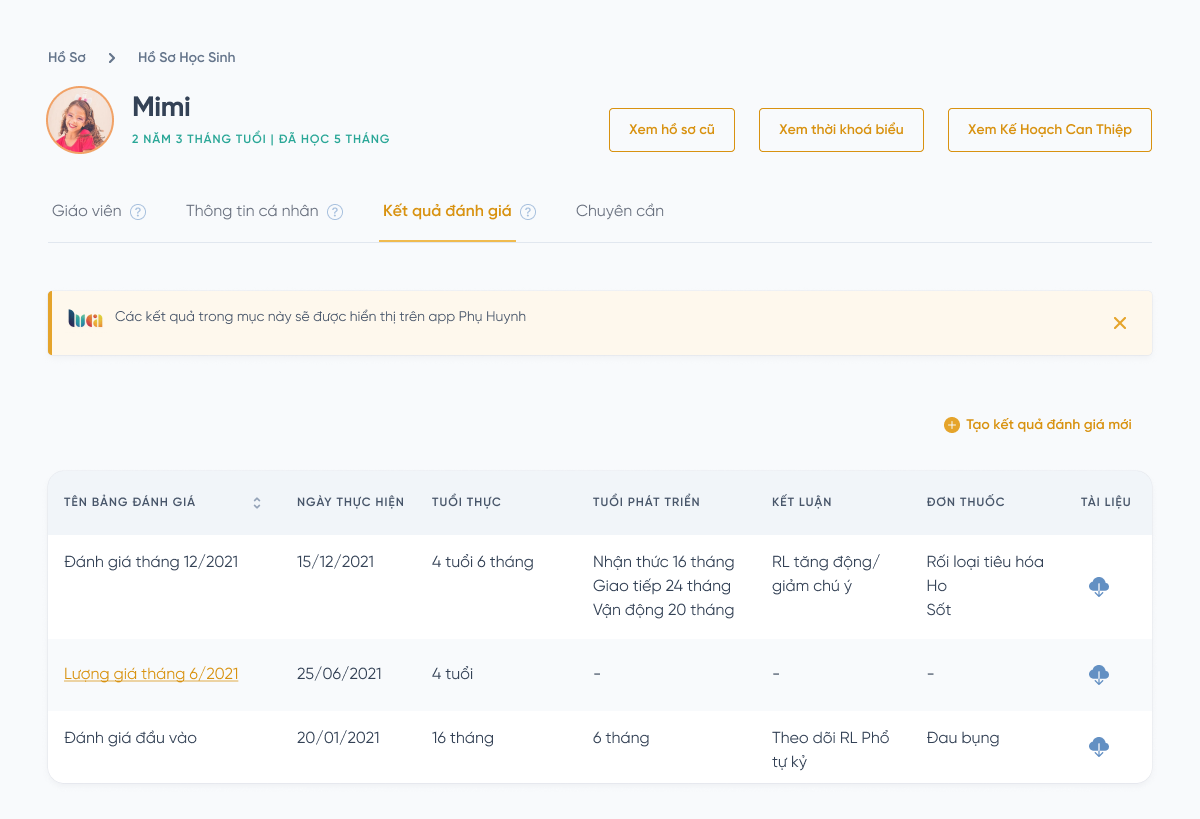Create new result via Tạo kết quả đánh giá mới

pyautogui.click(x=1038, y=425)
